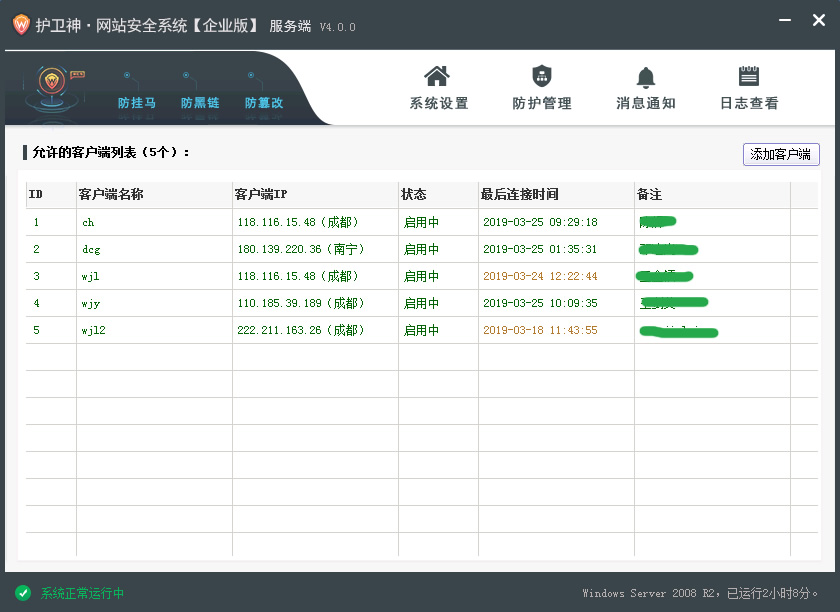Click the V4.0.0 version label
The height and width of the screenshot is (612, 840).
click(x=338, y=27)
